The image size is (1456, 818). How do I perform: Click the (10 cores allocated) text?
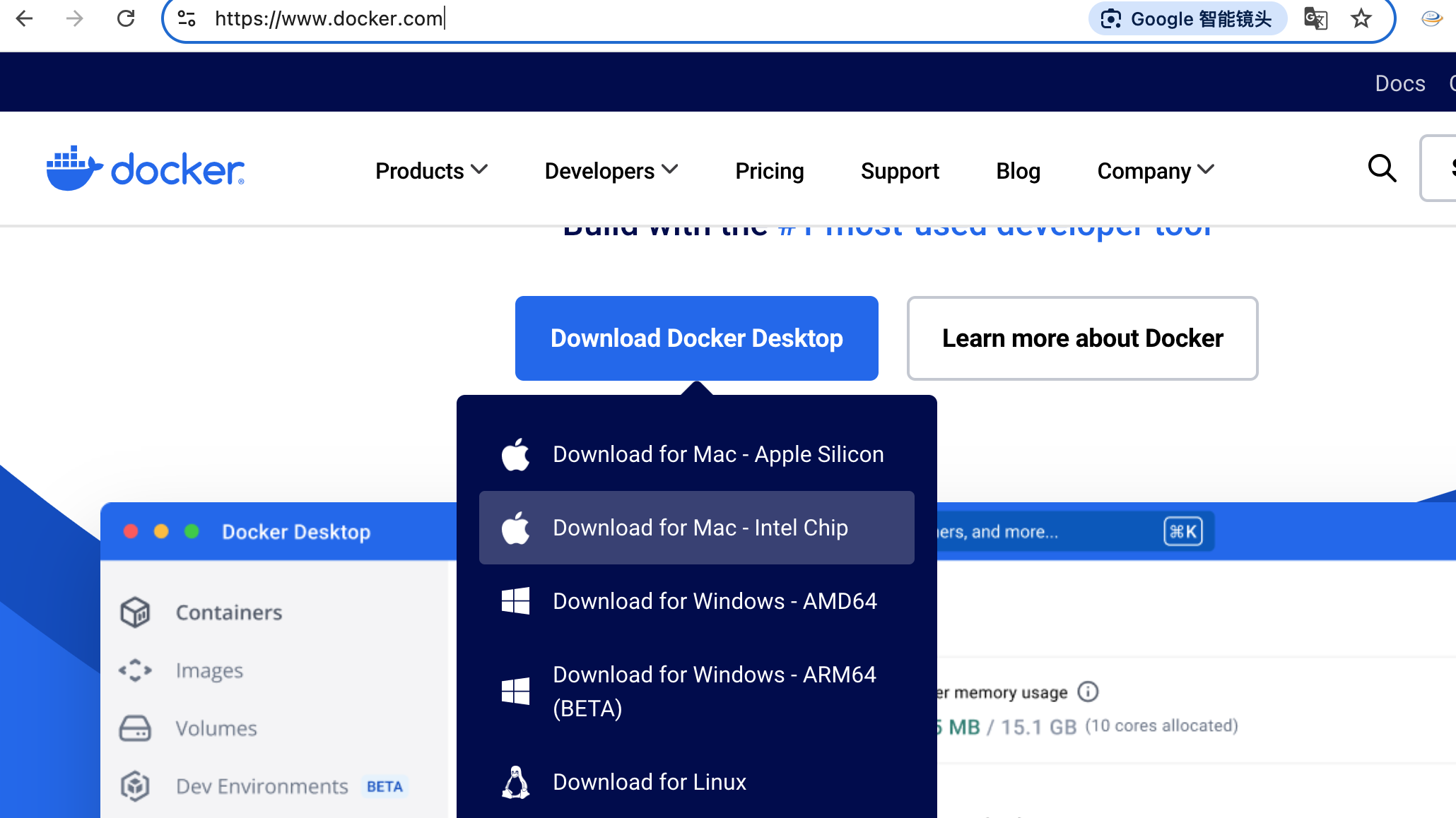1162,725
